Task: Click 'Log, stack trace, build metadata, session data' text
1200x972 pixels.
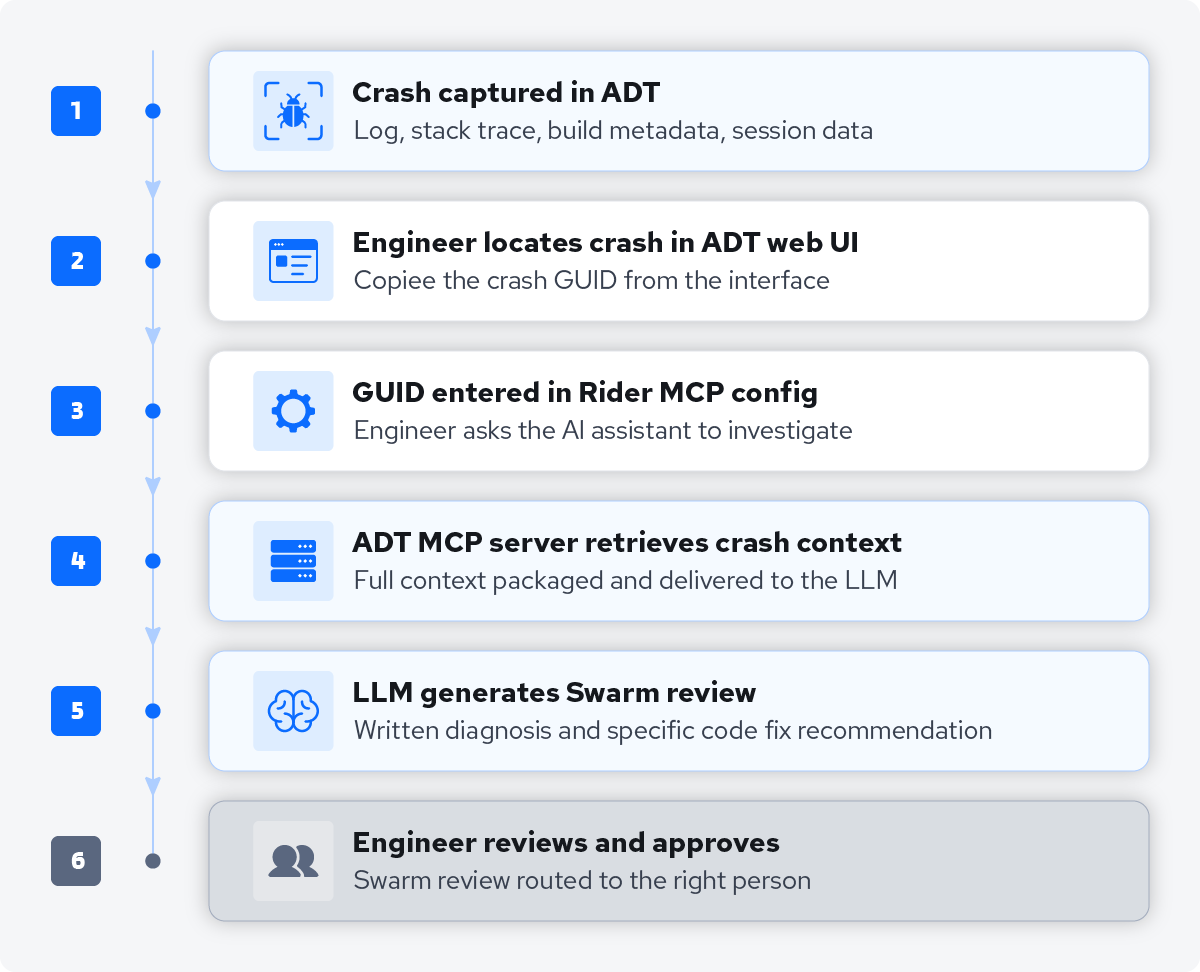Action: click(613, 130)
